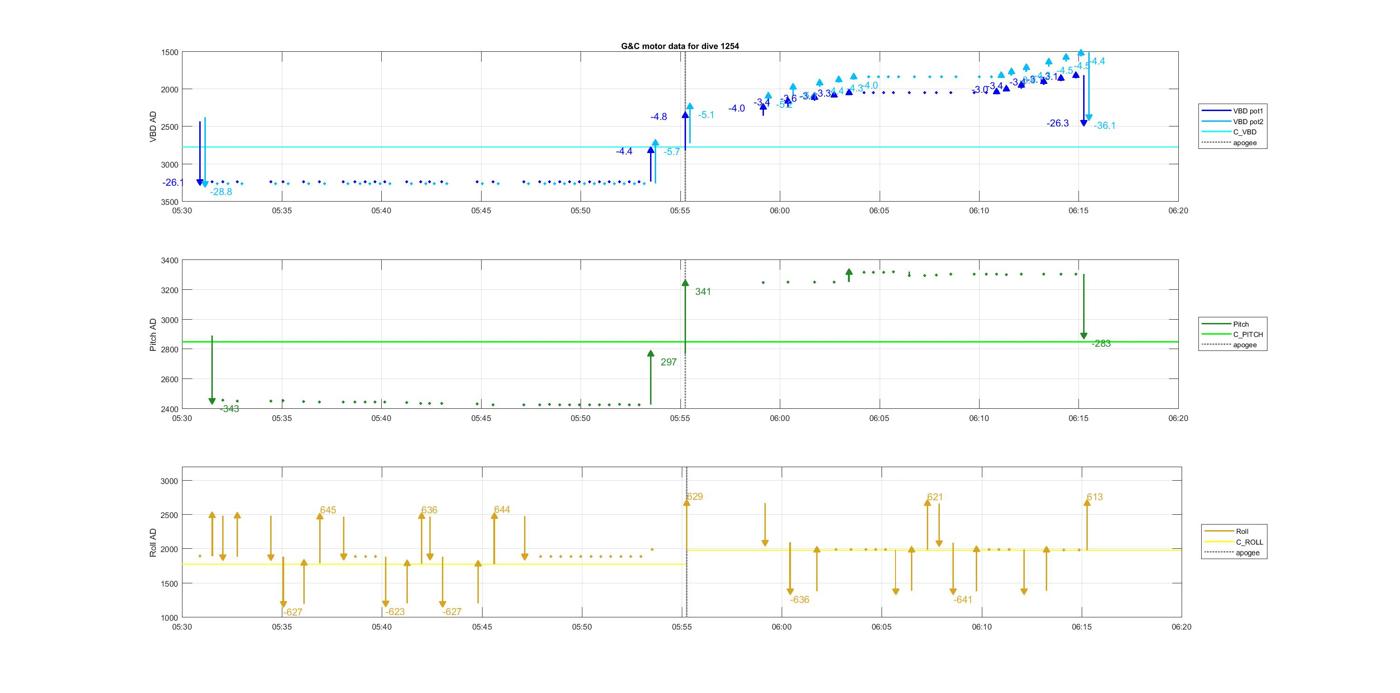
Task: Click the 3000 tick on Roll AD axis
Action: (x=170, y=481)
